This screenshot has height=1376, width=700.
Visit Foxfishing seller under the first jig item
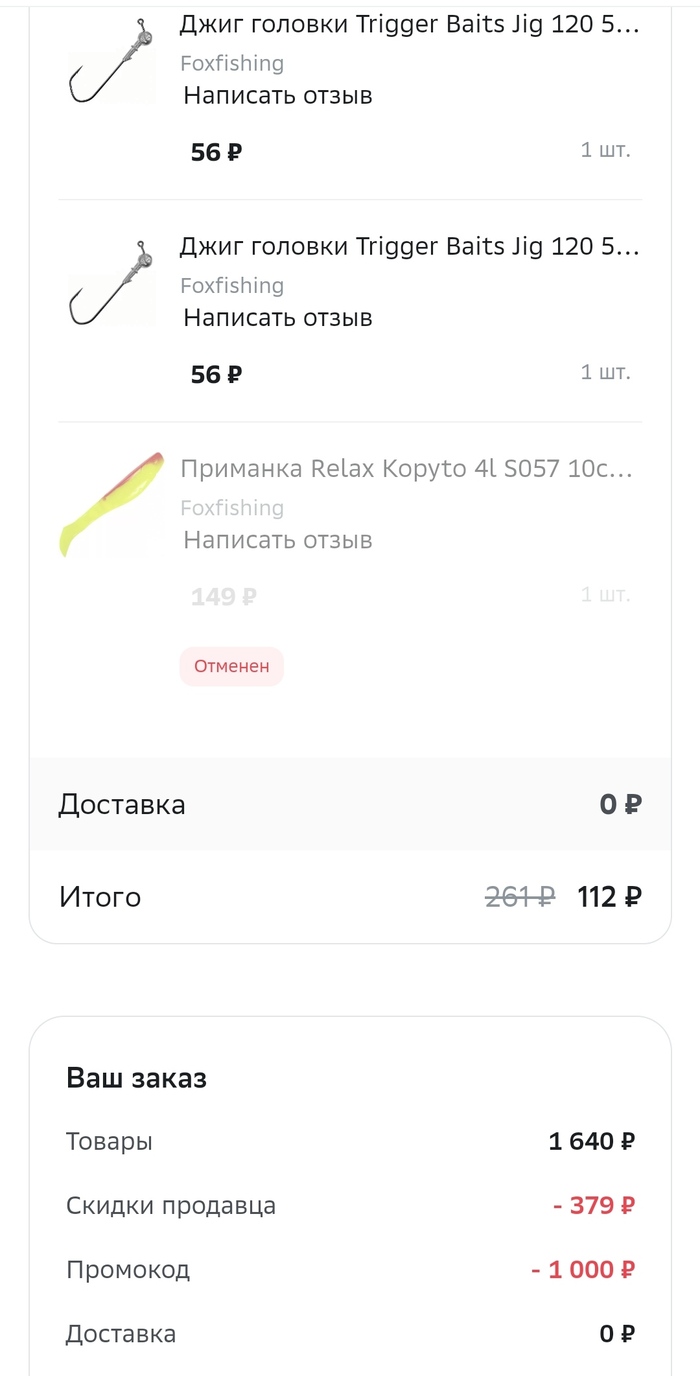coord(232,64)
